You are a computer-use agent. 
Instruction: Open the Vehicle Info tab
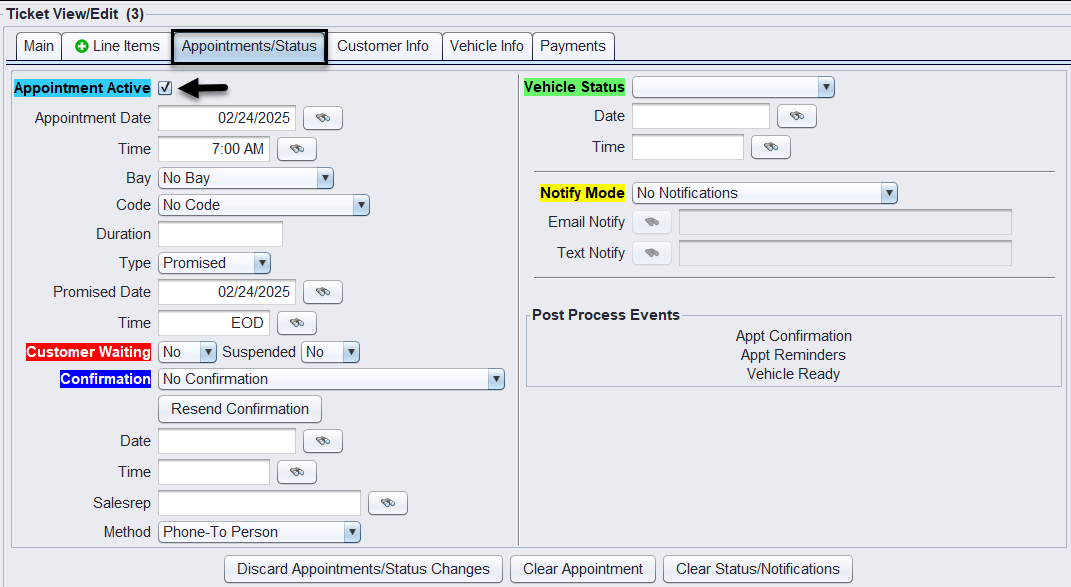(486, 46)
